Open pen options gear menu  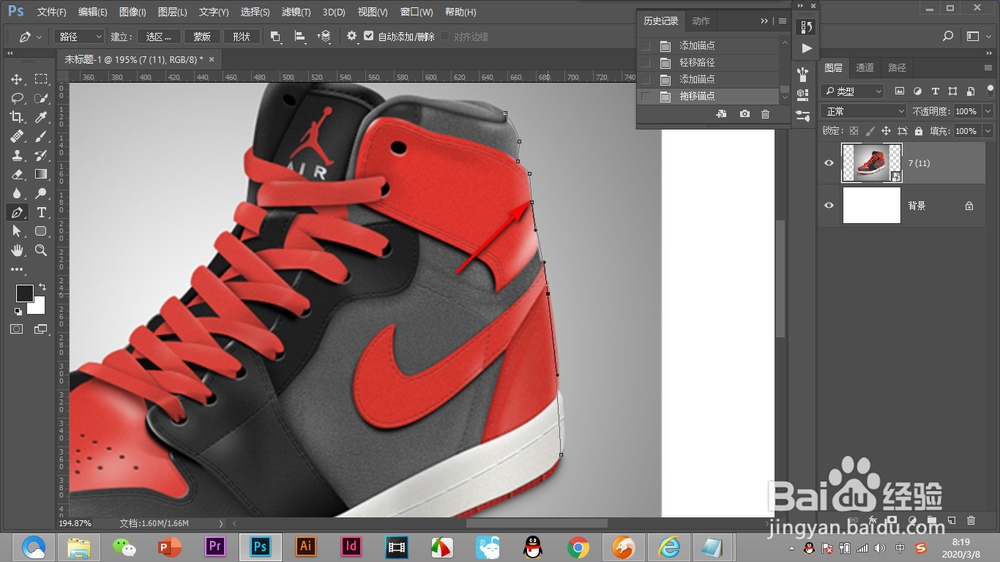351,36
